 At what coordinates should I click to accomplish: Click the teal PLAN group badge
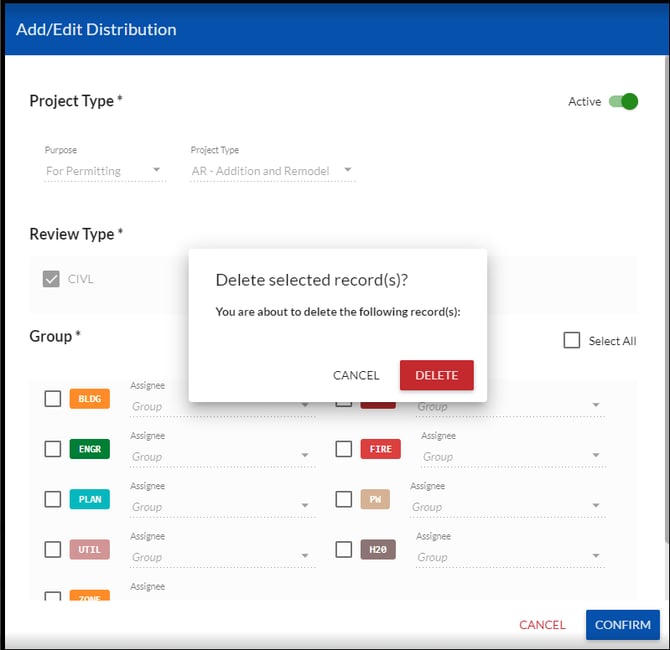click(89, 499)
